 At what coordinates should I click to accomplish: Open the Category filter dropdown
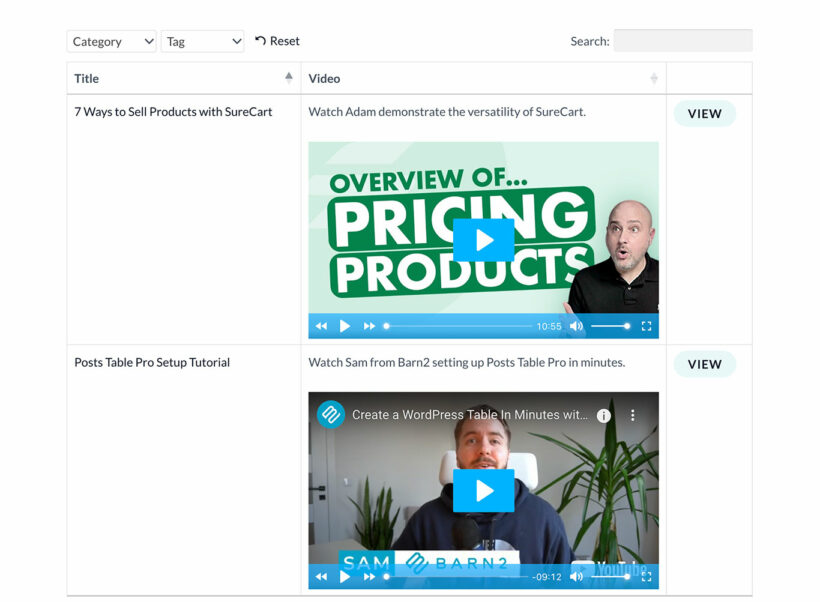112,41
